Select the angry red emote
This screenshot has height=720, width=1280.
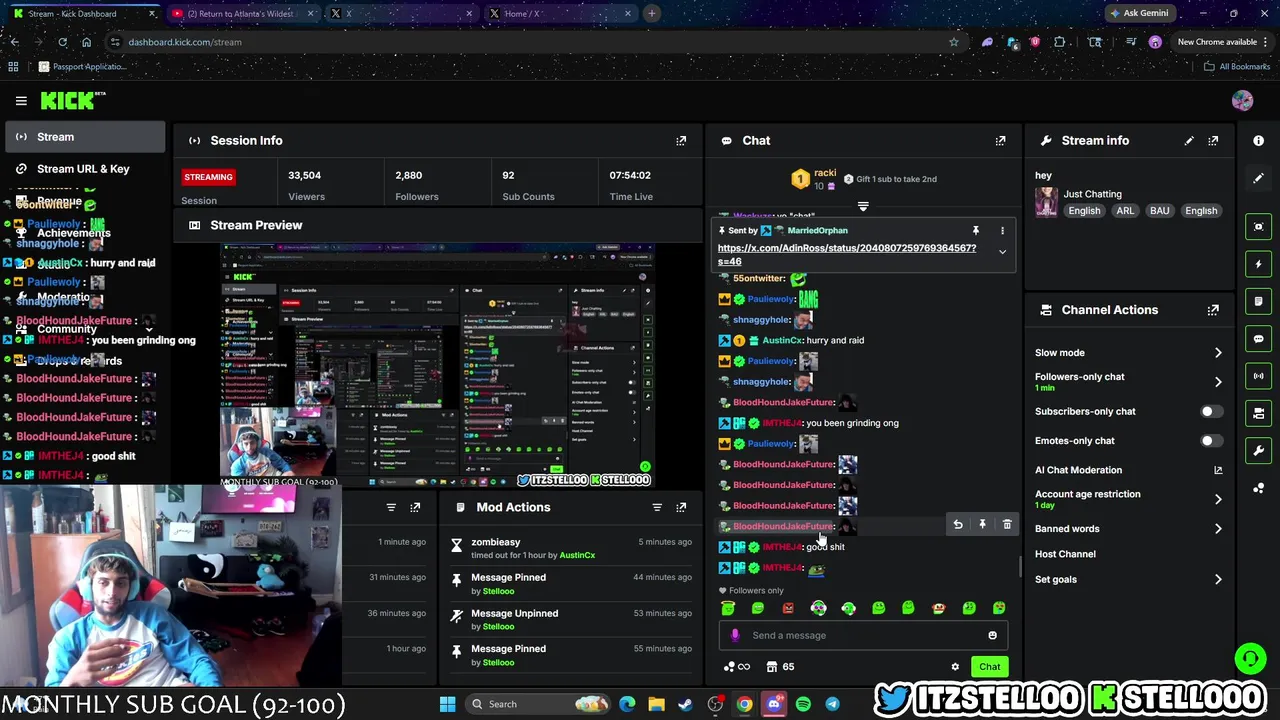tap(788, 608)
